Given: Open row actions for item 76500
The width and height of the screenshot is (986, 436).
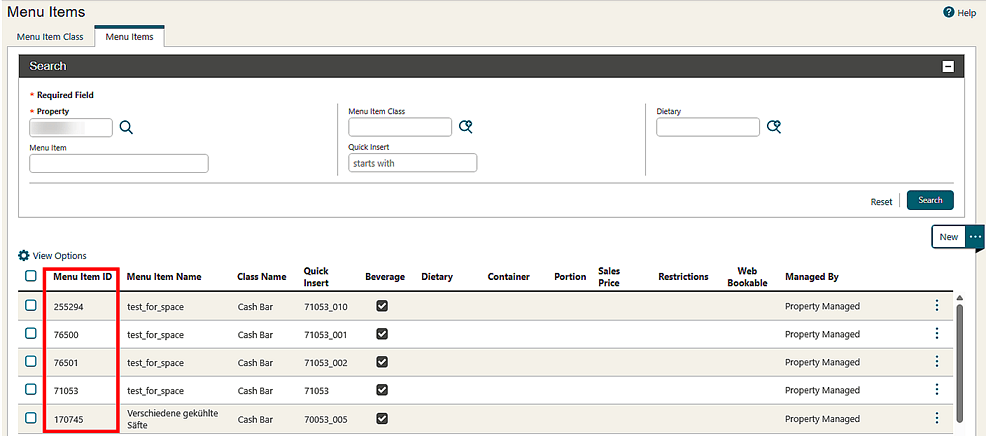Looking at the screenshot, I should point(936,333).
